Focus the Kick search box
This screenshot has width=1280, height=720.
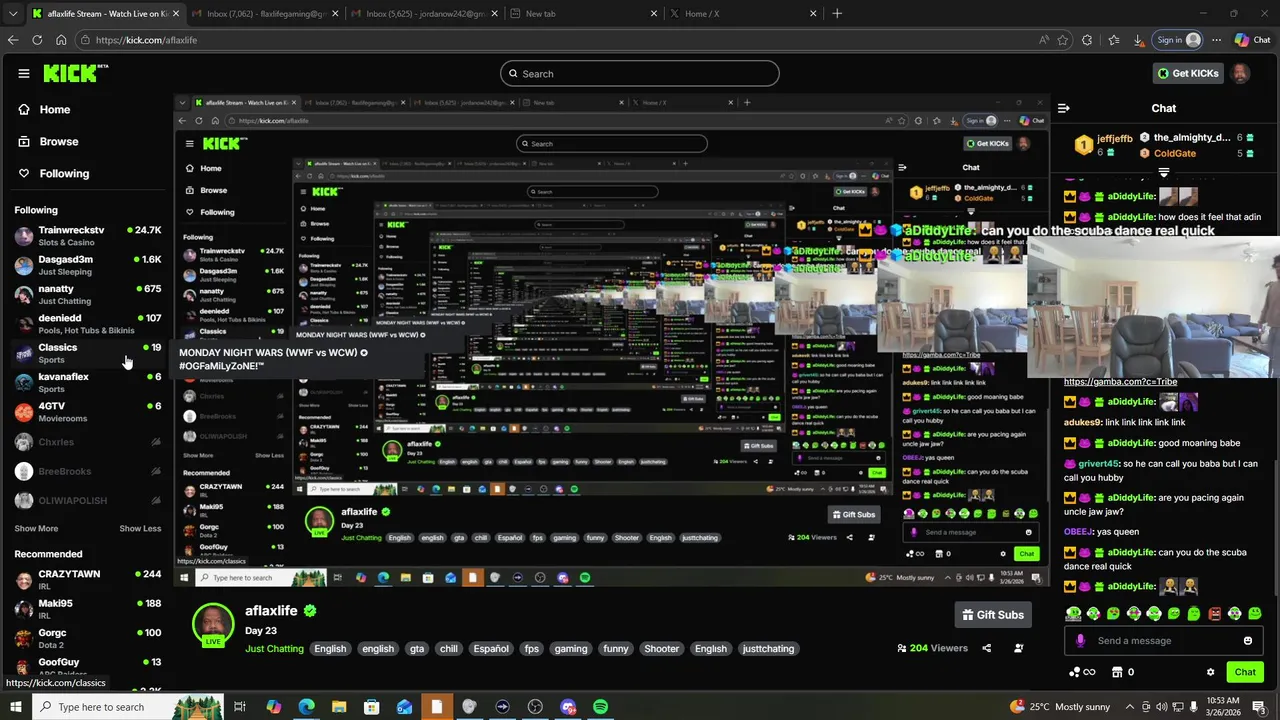pyautogui.click(x=640, y=73)
